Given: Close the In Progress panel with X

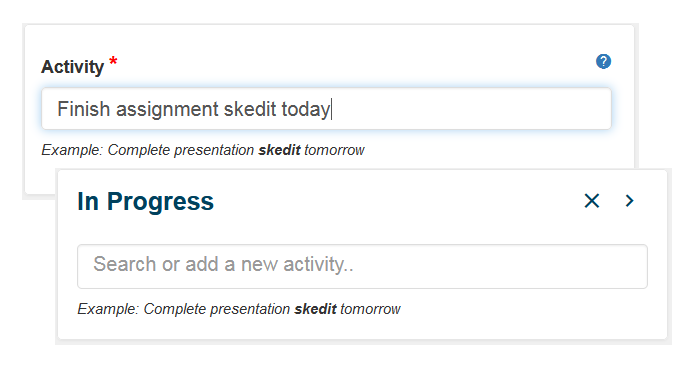Looking at the screenshot, I should point(592,201).
